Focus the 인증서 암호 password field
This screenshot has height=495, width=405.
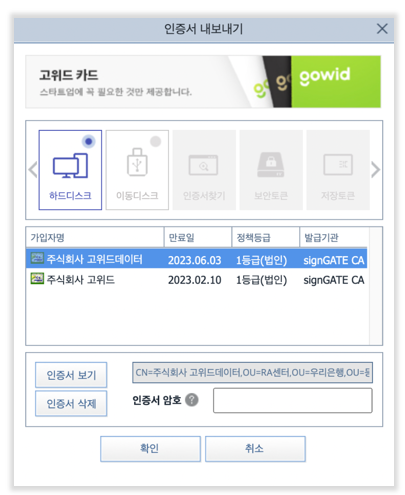(292, 400)
